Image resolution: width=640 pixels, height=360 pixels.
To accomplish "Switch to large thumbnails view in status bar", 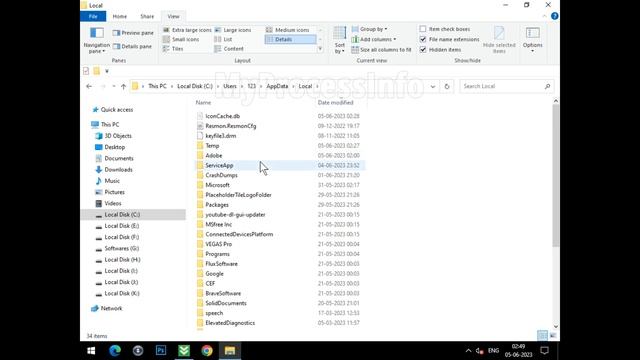I will click(553, 336).
